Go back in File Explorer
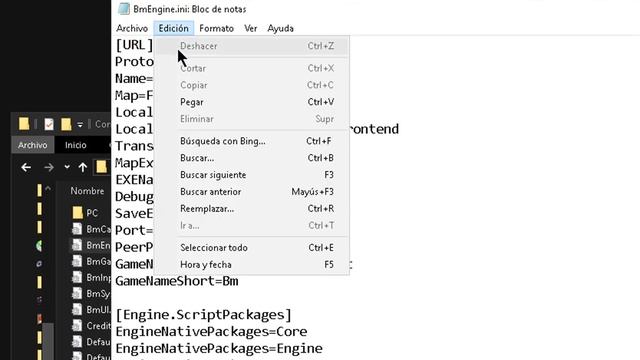The width and height of the screenshot is (640, 360). (x=26, y=167)
